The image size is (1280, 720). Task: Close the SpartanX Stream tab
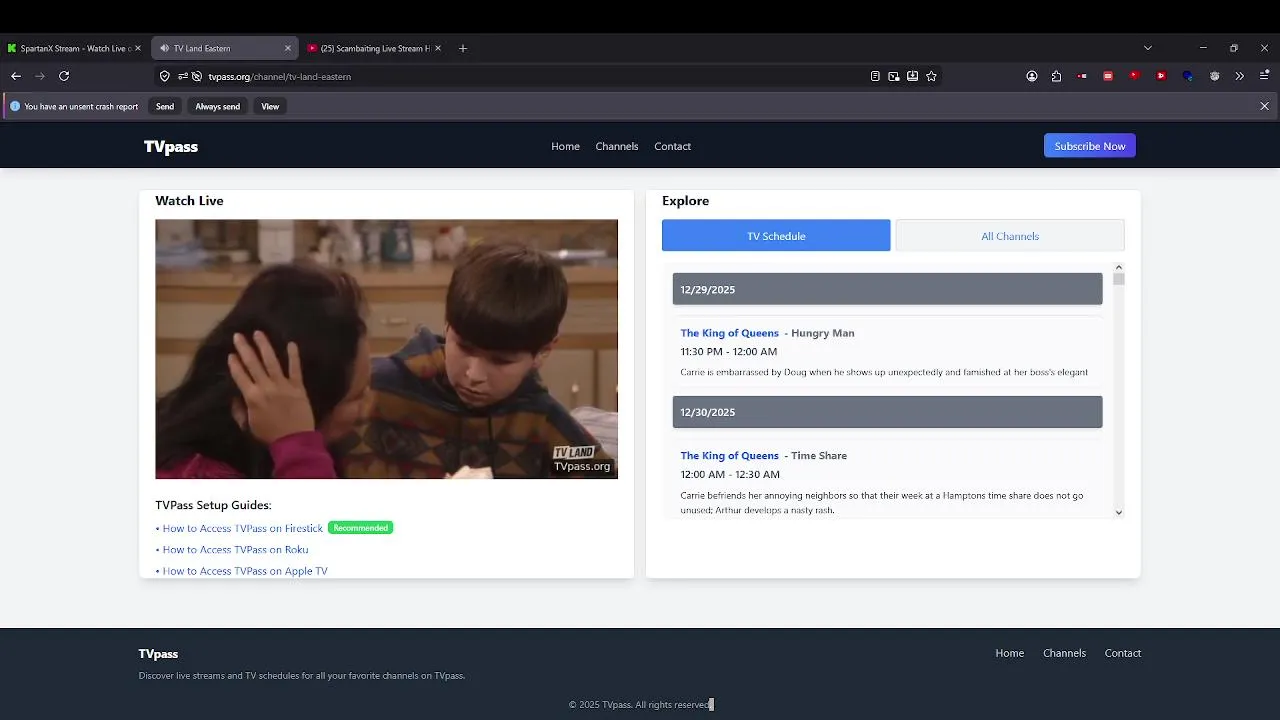[138, 48]
